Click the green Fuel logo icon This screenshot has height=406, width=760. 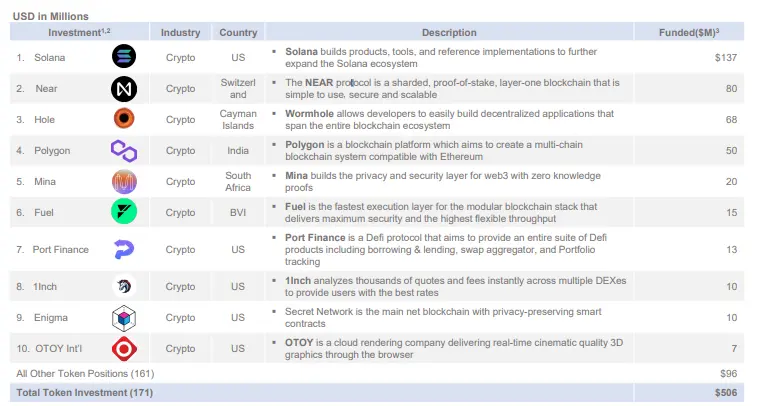pos(124,212)
